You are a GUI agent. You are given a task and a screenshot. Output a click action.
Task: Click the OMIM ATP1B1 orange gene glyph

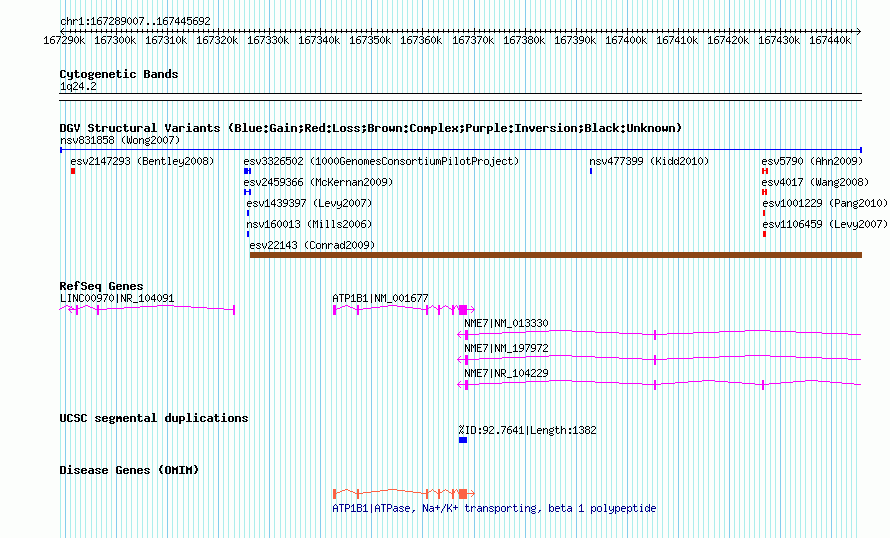point(404,494)
